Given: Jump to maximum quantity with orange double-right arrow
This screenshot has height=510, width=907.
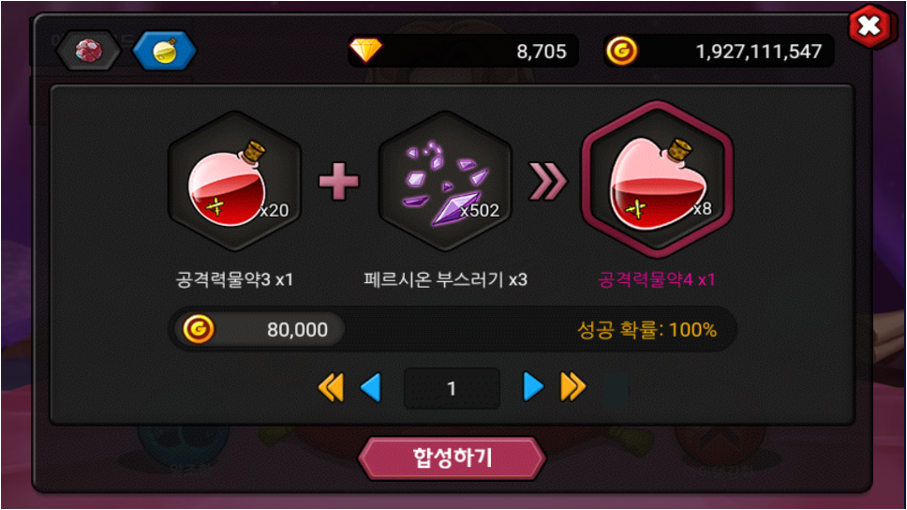Looking at the screenshot, I should [573, 387].
